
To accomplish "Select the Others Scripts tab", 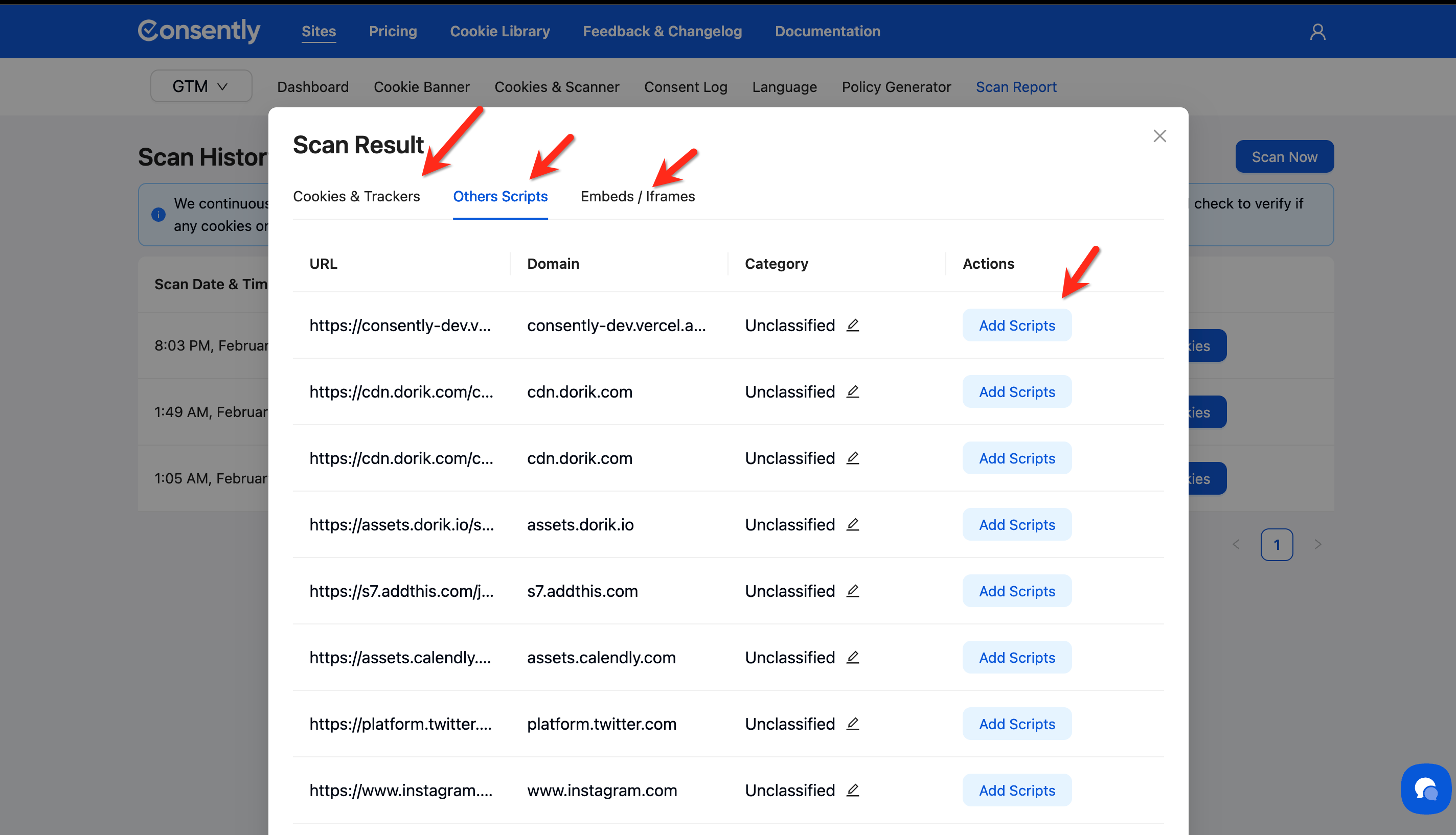I will coord(499,196).
